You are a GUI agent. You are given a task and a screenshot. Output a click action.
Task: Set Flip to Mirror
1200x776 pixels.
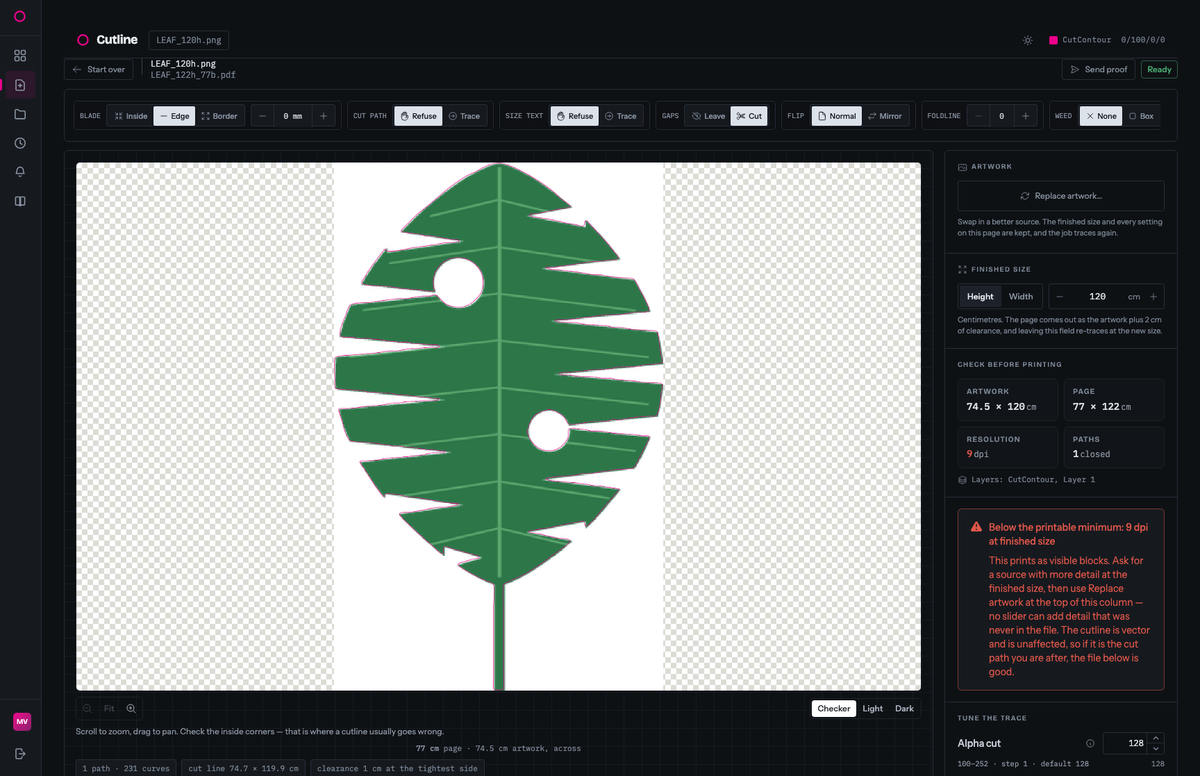tap(885, 116)
